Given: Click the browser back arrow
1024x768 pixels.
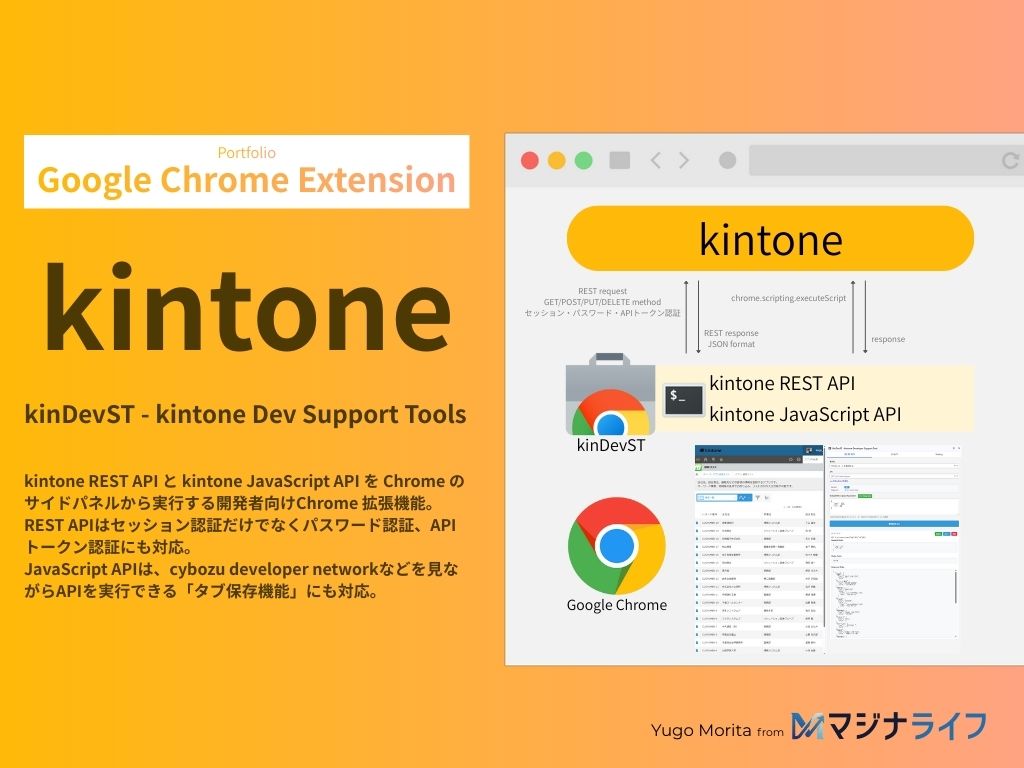Looking at the screenshot, I should [655, 160].
